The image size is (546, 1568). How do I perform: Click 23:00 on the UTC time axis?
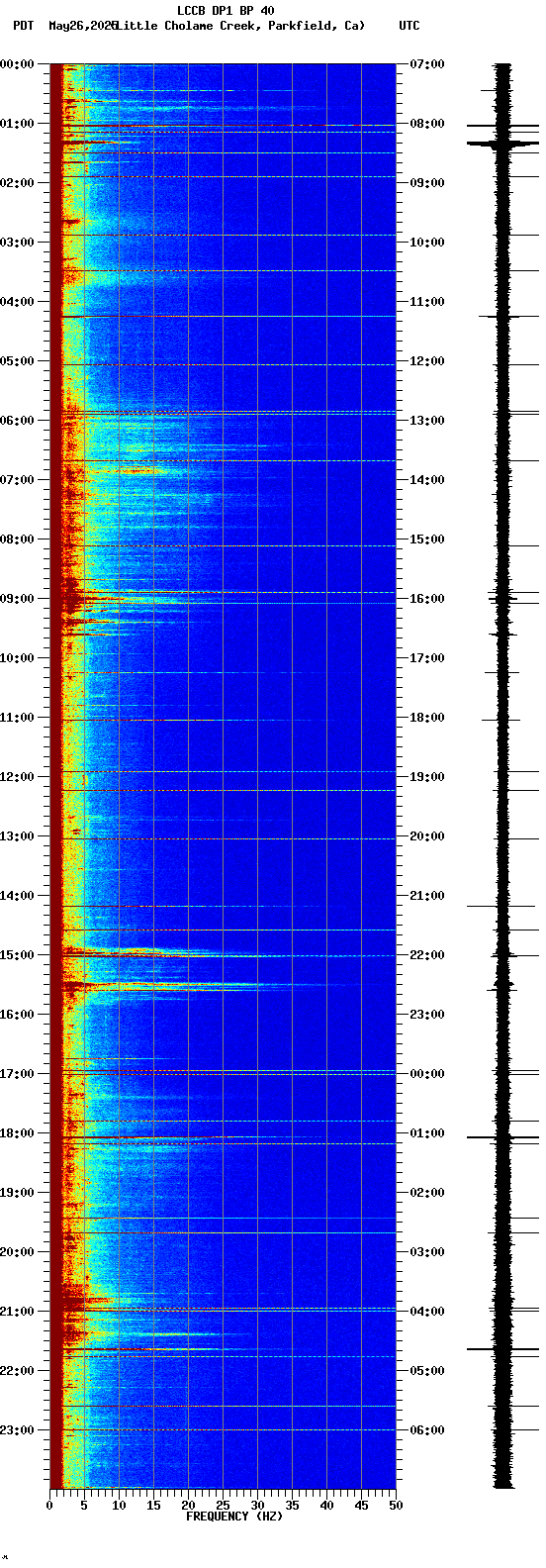pos(427,1015)
